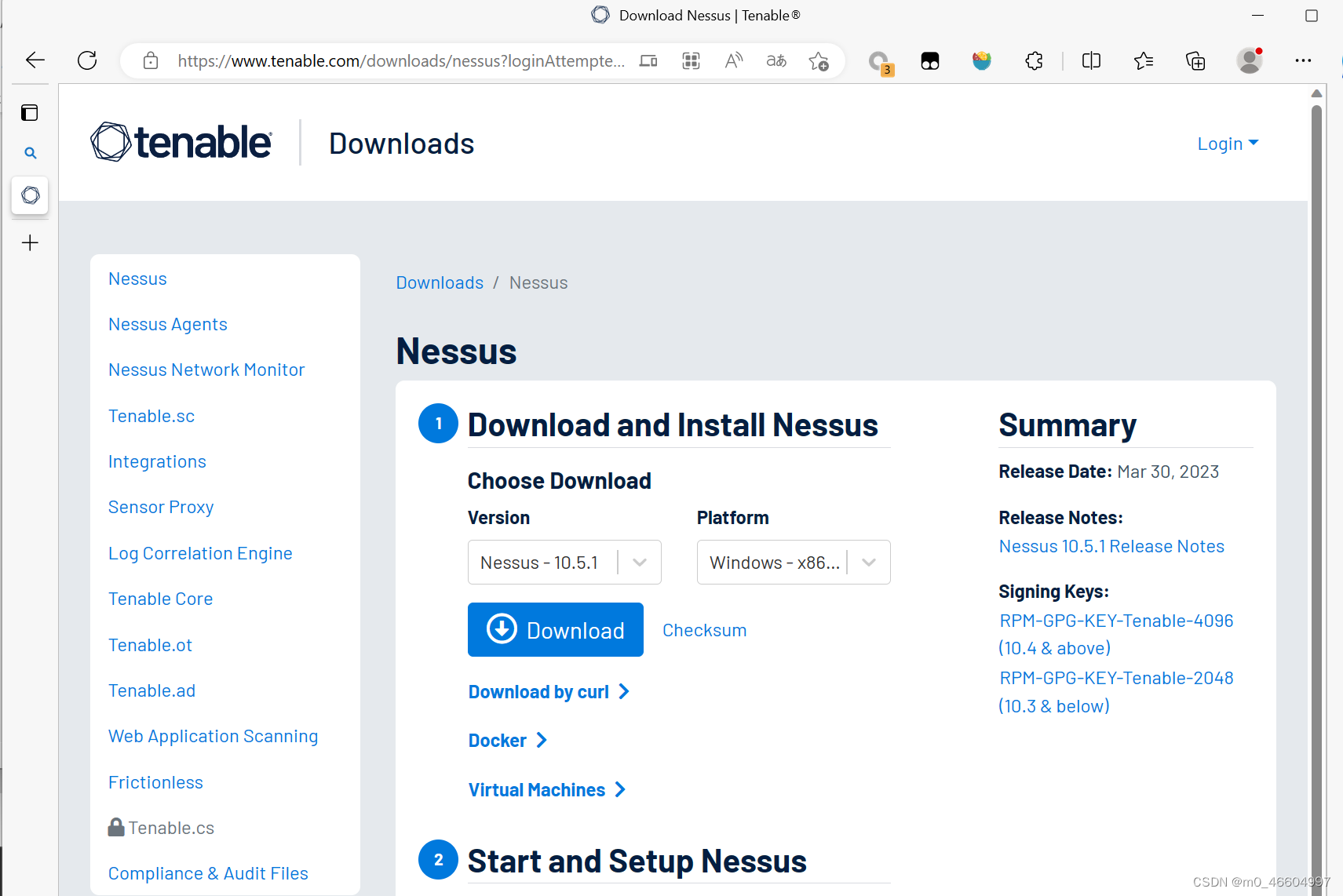
Task: Reload the current page
Action: click(87, 60)
